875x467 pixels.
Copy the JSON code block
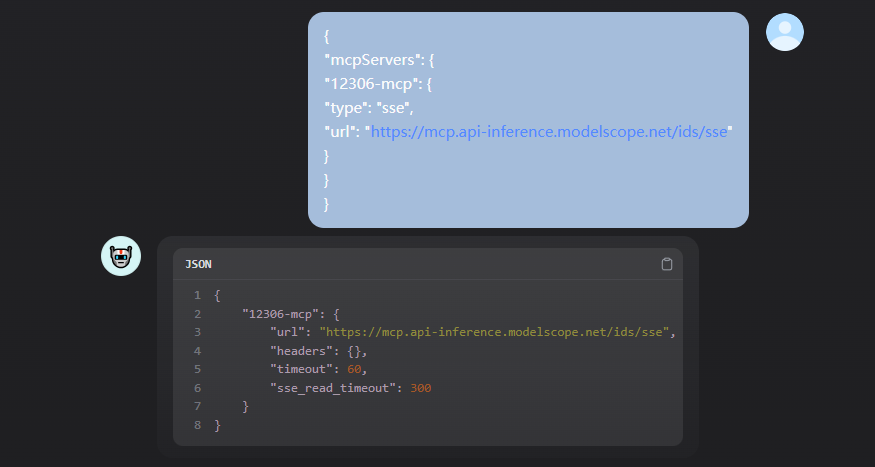click(x=667, y=264)
